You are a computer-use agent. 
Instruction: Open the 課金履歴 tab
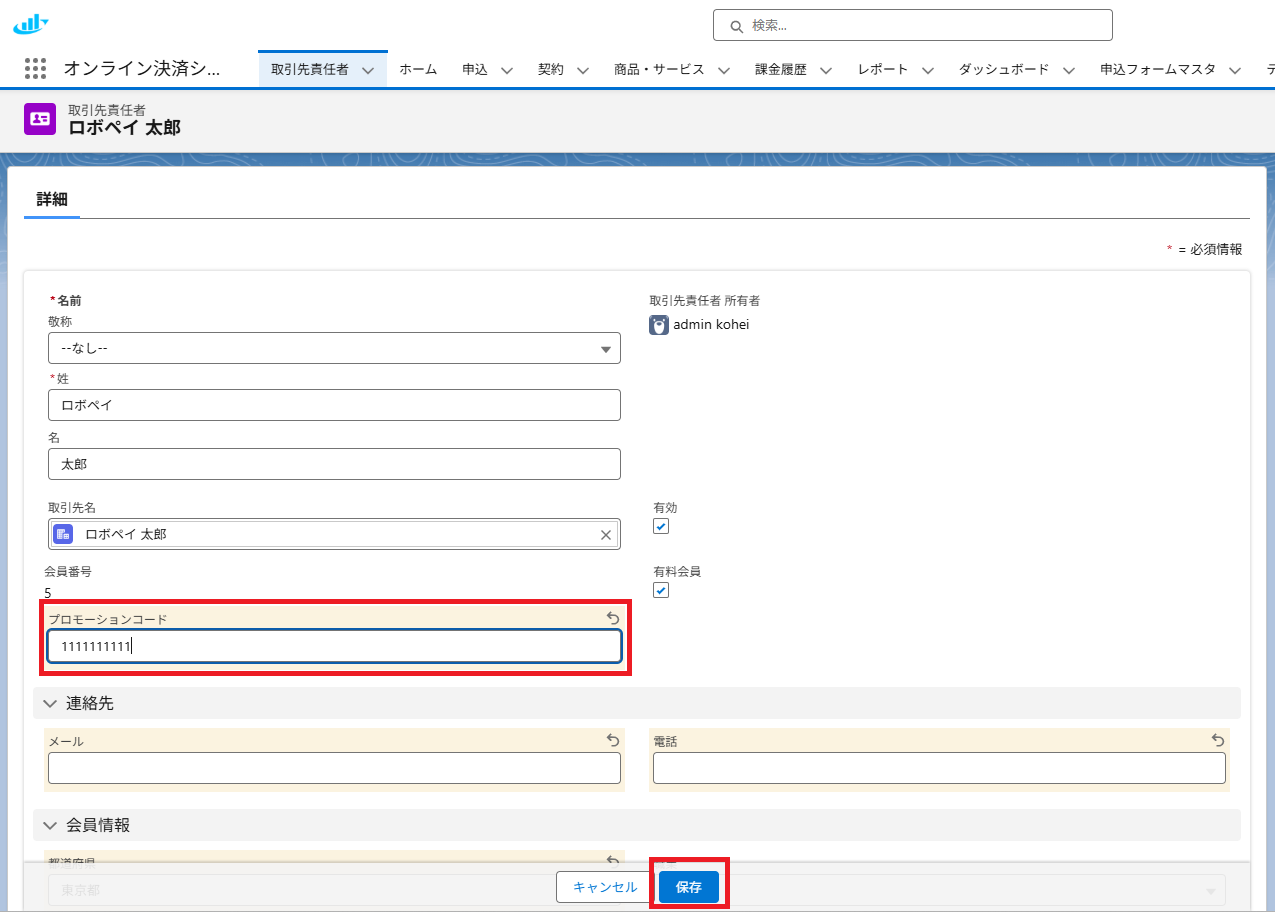click(780, 70)
